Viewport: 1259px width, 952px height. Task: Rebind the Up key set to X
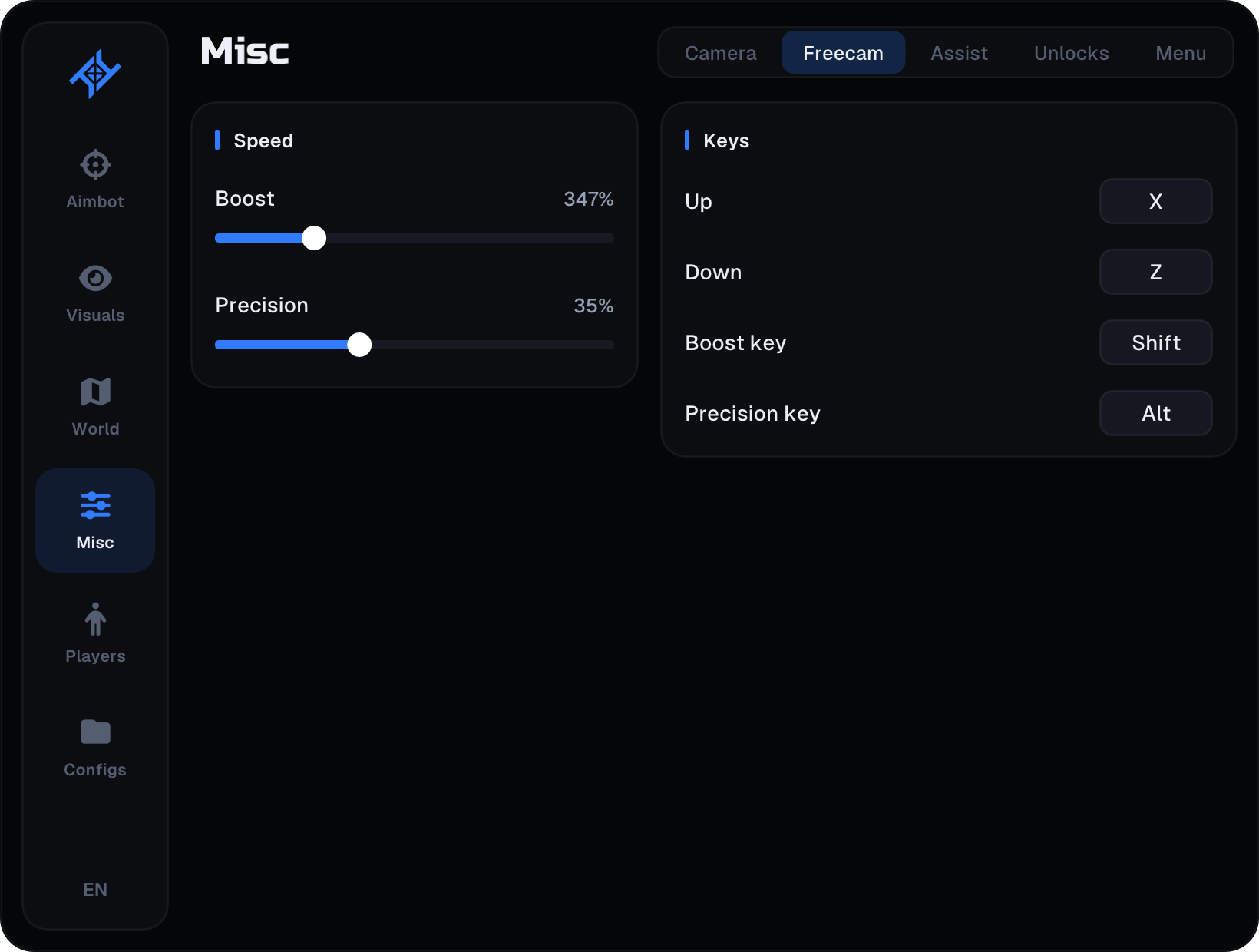click(x=1155, y=201)
